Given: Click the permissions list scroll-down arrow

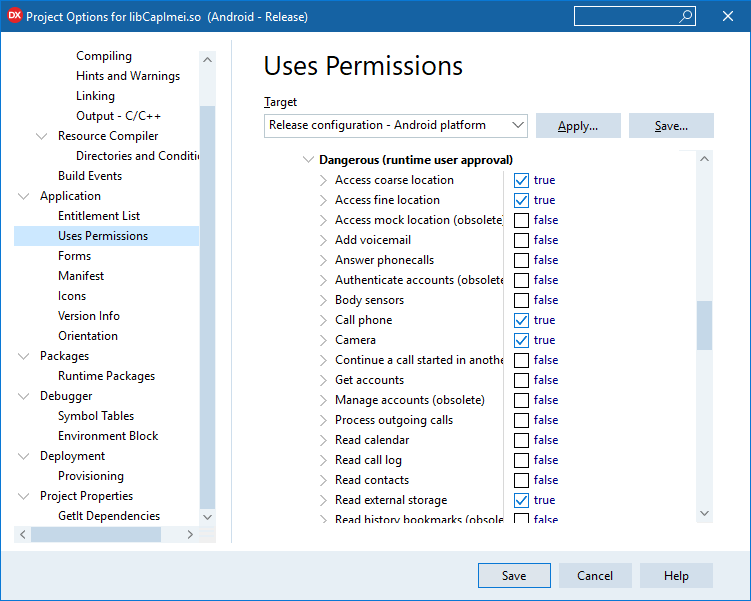Looking at the screenshot, I should [x=705, y=513].
